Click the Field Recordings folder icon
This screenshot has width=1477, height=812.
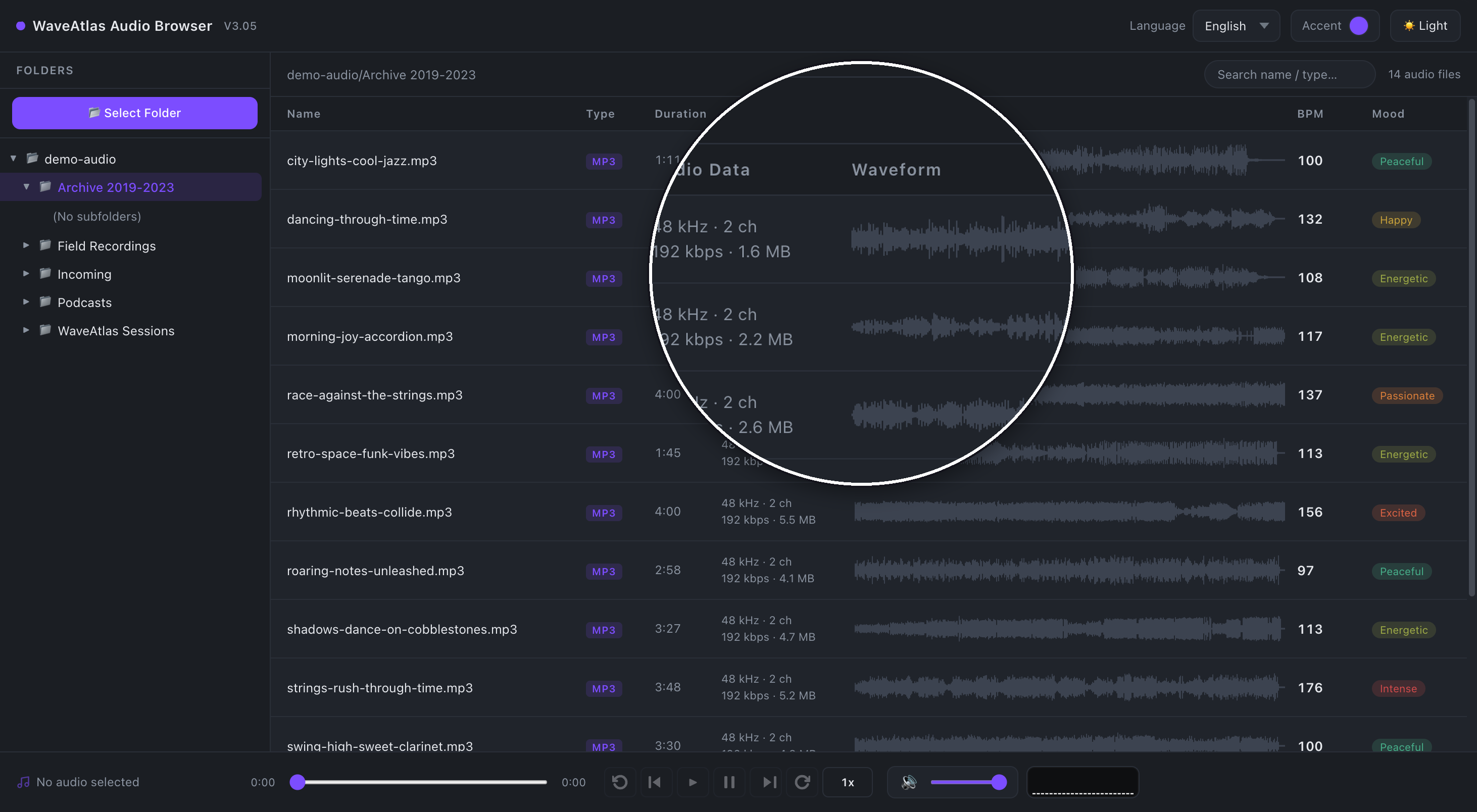tap(45, 245)
